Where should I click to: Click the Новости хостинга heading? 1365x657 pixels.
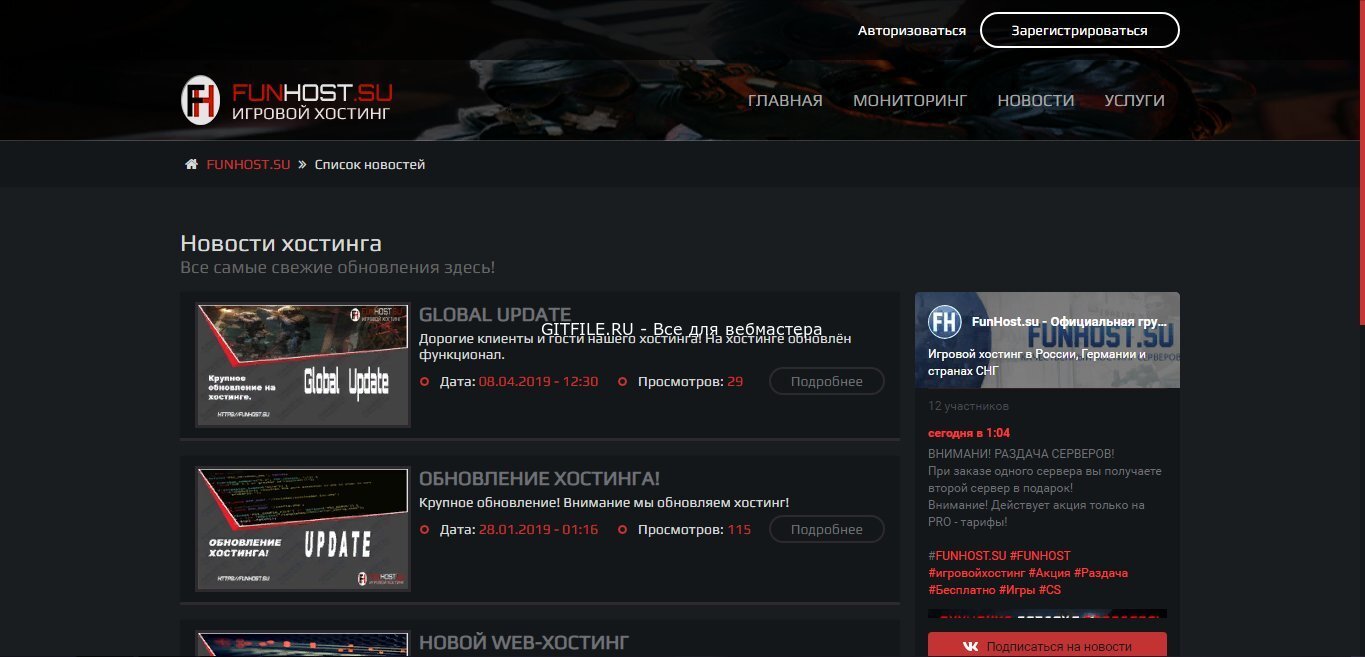[281, 243]
